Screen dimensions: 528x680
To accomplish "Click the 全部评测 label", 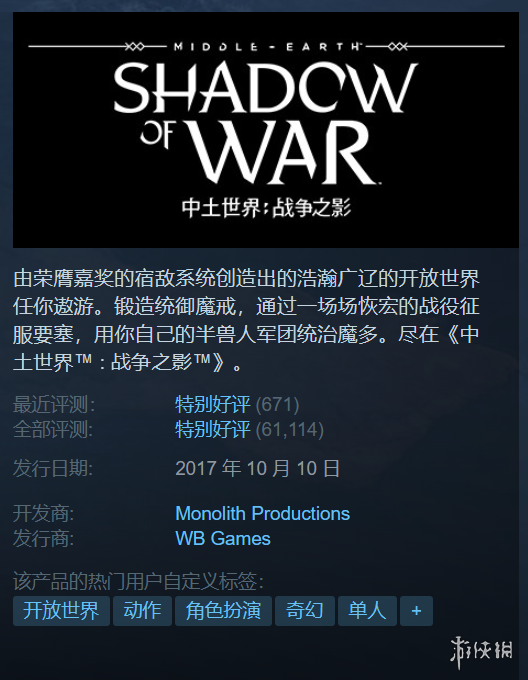I will (53, 430).
